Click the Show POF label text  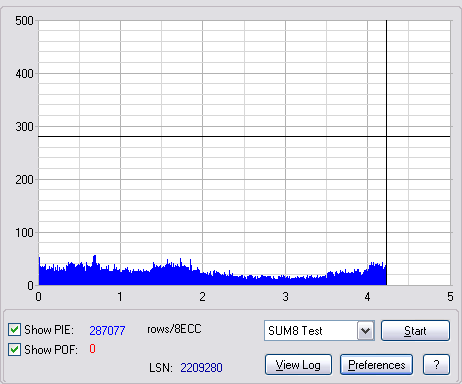pyautogui.click(x=51, y=350)
